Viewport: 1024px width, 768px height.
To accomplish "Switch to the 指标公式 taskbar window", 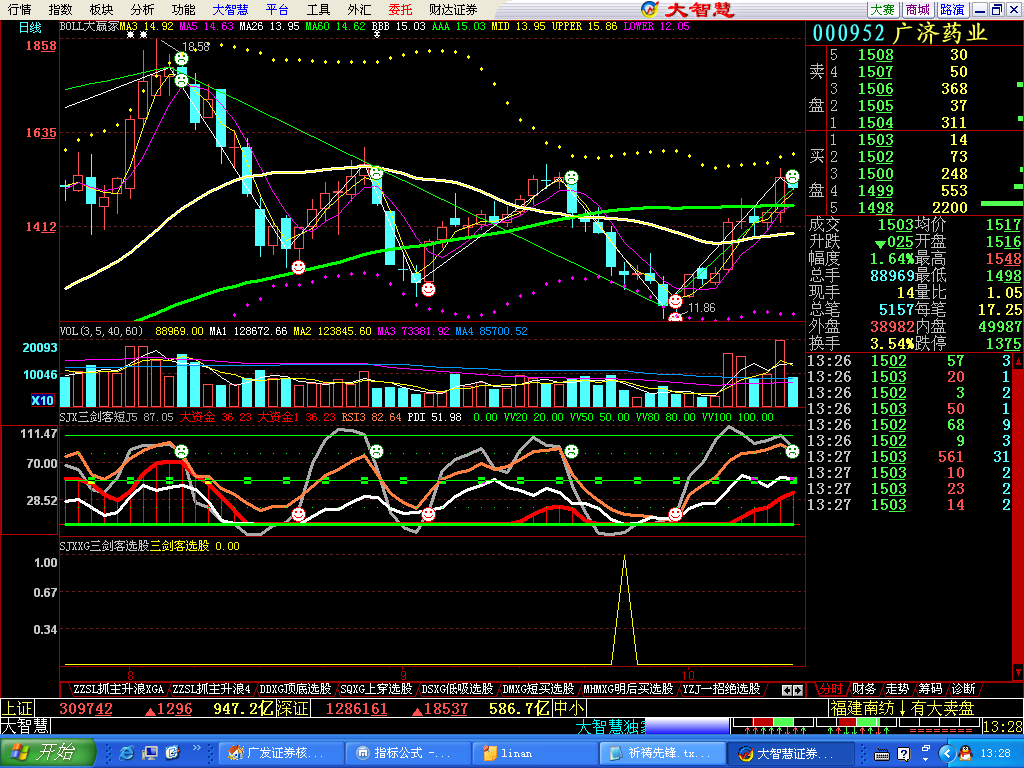I will (408, 753).
